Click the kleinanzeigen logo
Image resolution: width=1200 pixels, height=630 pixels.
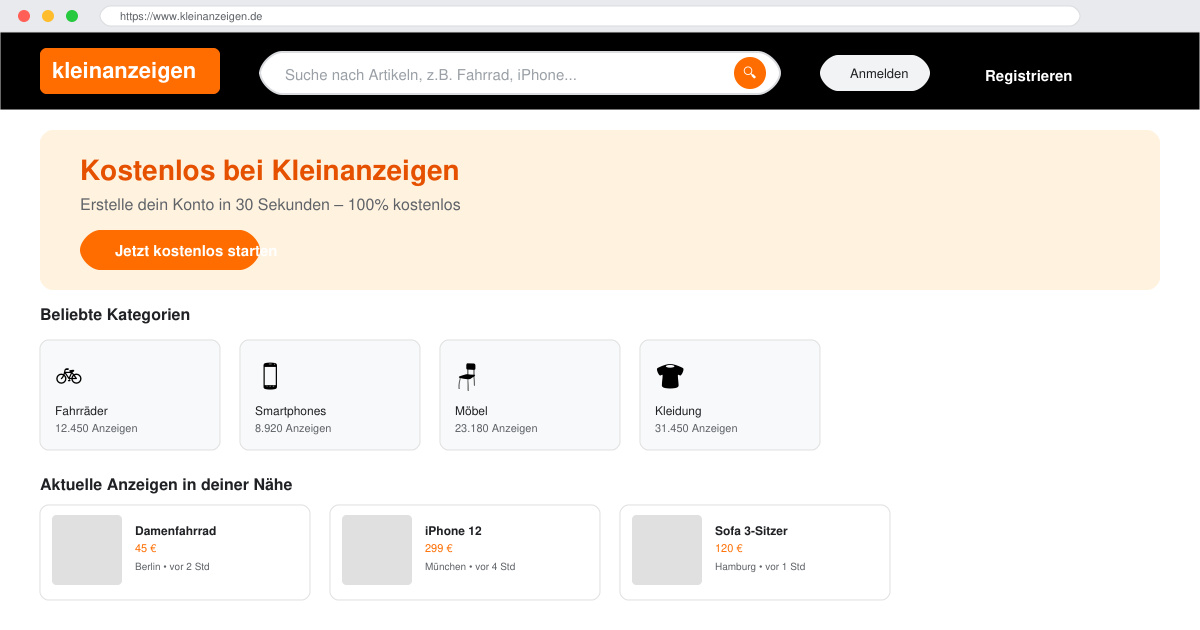point(130,71)
